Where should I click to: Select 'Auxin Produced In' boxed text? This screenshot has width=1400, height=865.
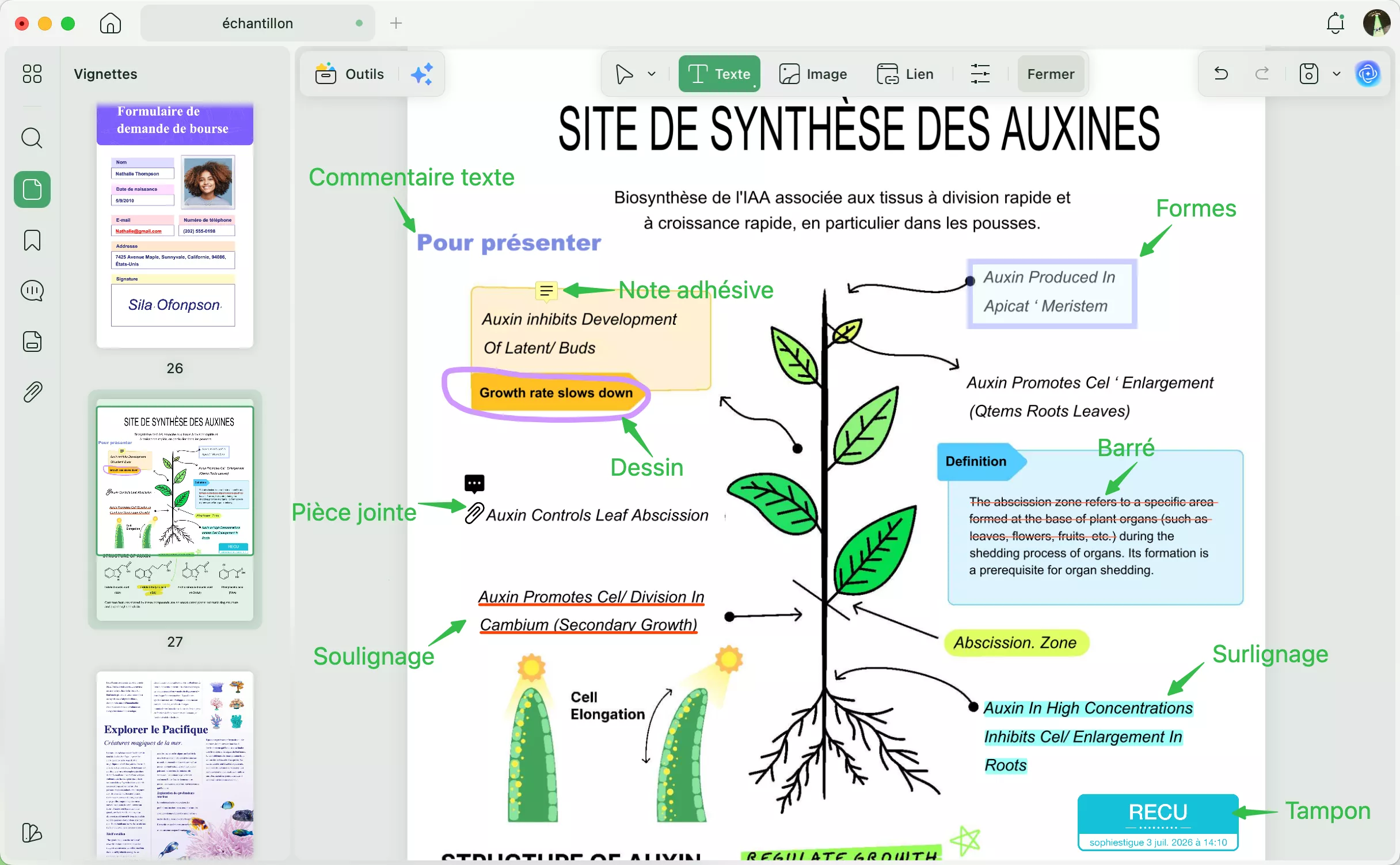(1049, 277)
